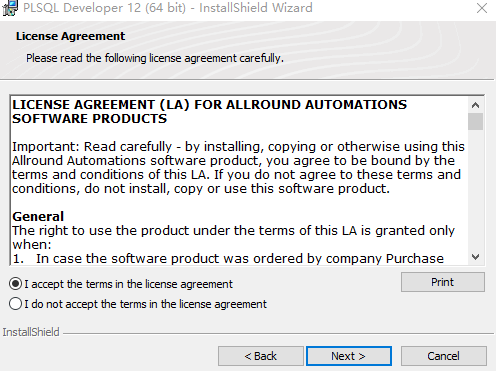Click the empty scrollbar track below the thumb
This screenshot has width=496, height=371.
(x=475, y=190)
